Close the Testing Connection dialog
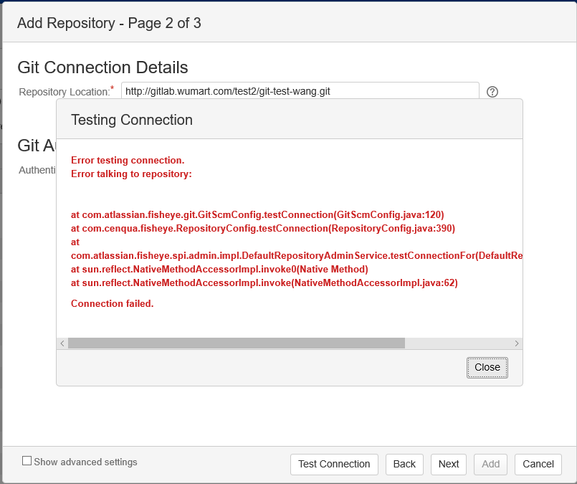The width and height of the screenshot is (577, 484). point(487,367)
